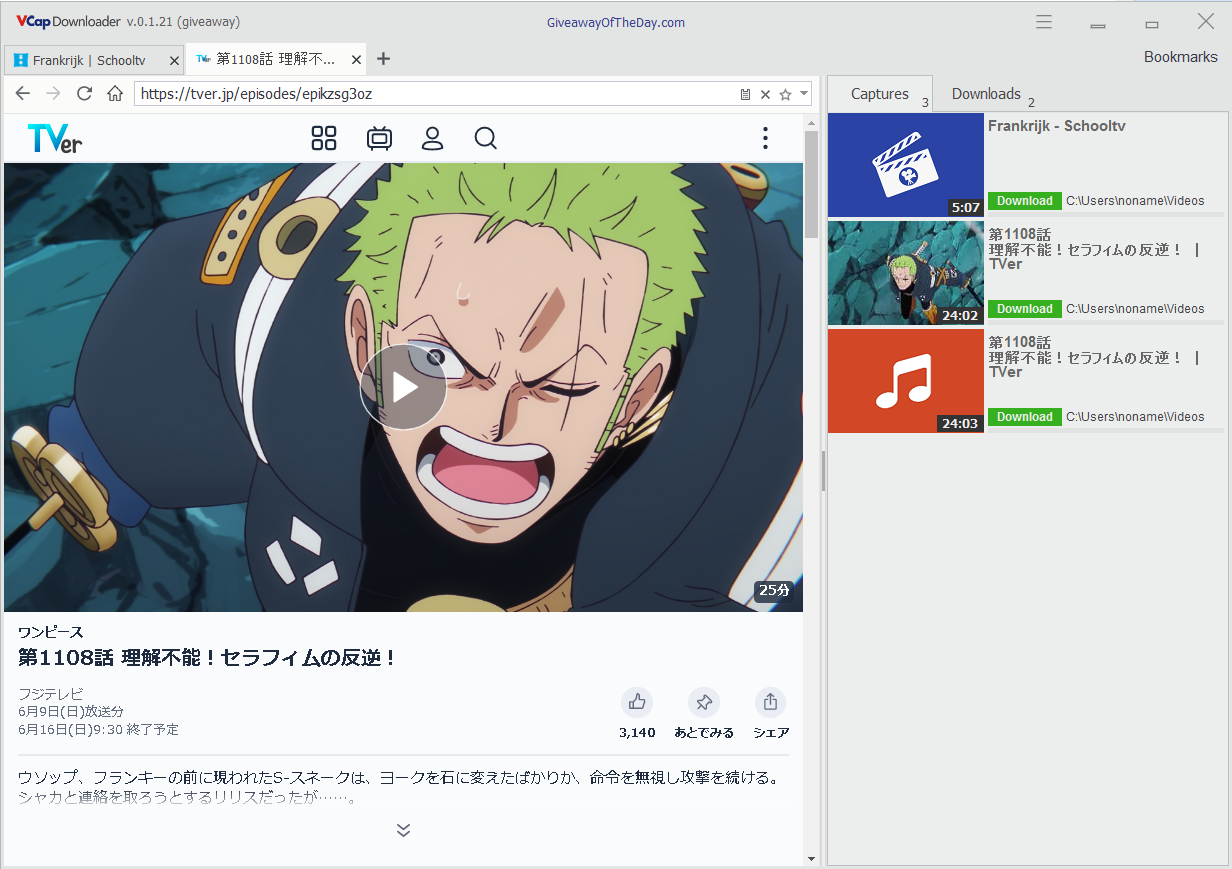Viewport: 1232px width, 869px height.
Task: Click the フジテレビ broadcaster name
Action: click(51, 694)
